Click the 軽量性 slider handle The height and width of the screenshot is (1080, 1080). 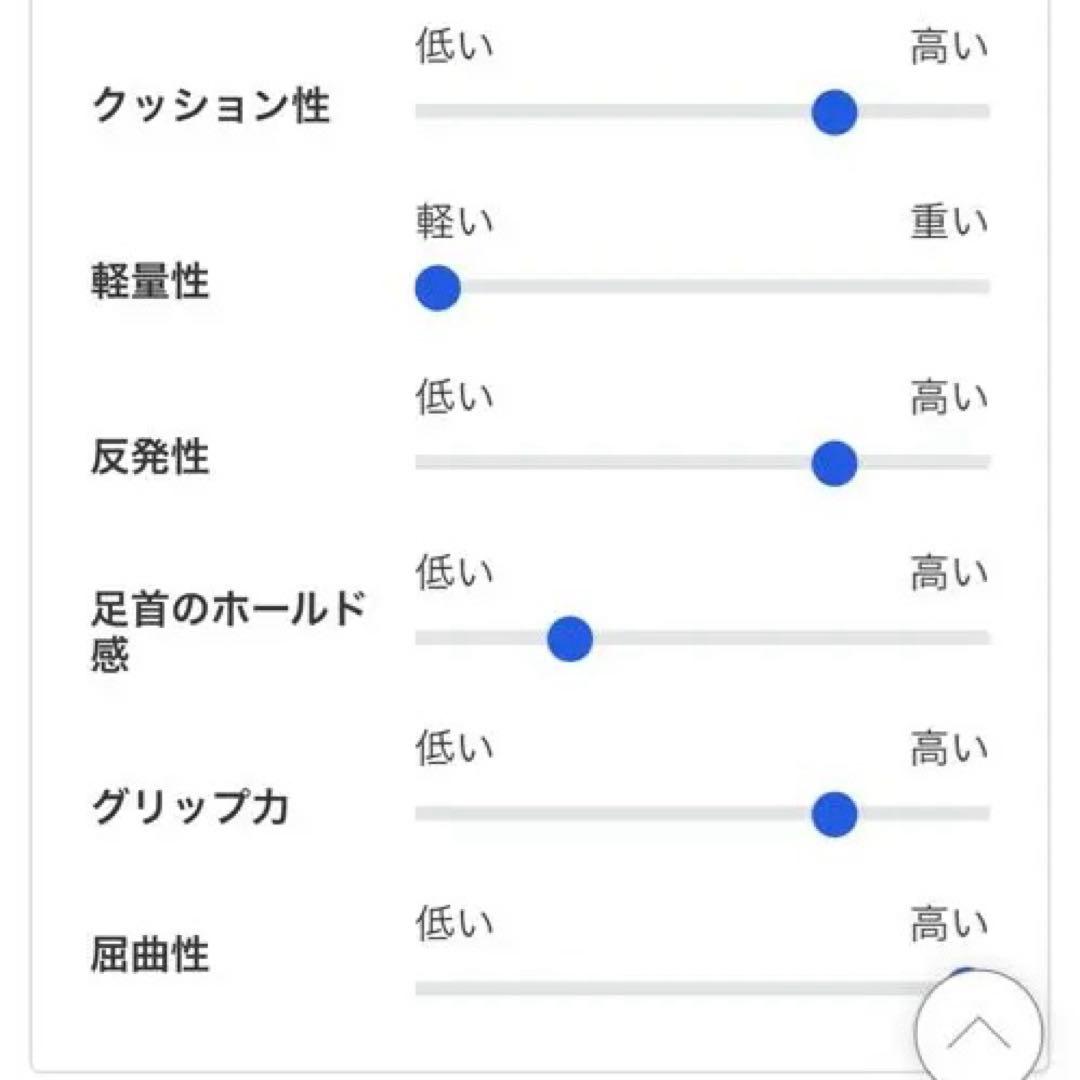tap(437, 288)
